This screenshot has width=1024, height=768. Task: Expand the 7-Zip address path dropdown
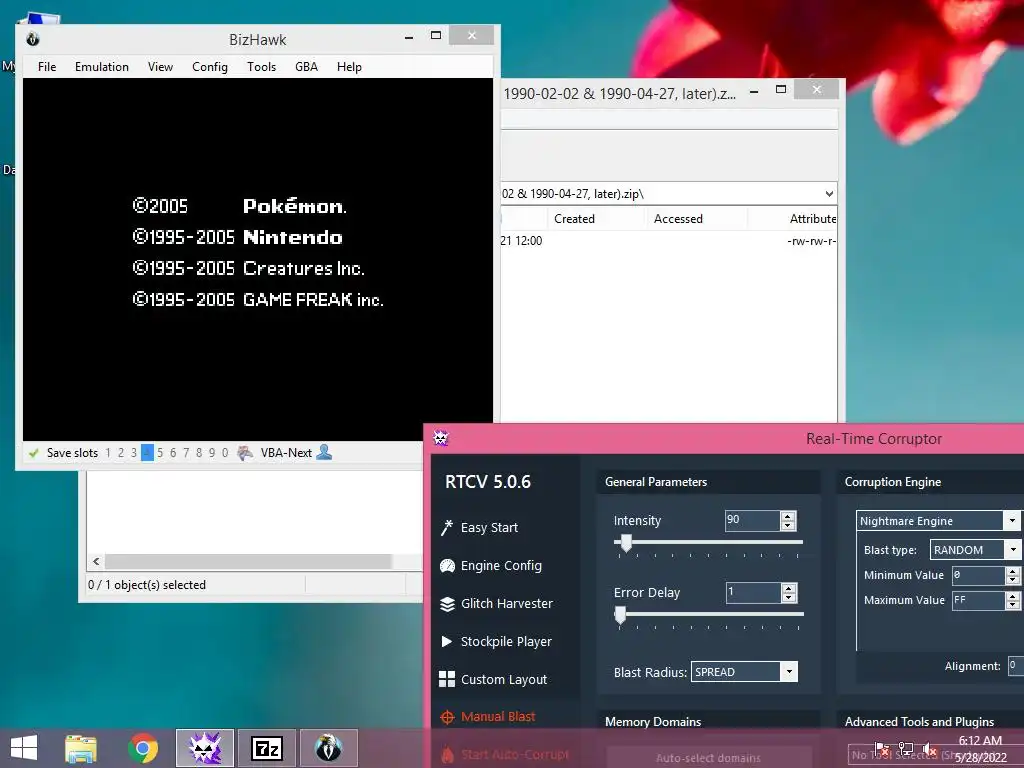point(829,193)
